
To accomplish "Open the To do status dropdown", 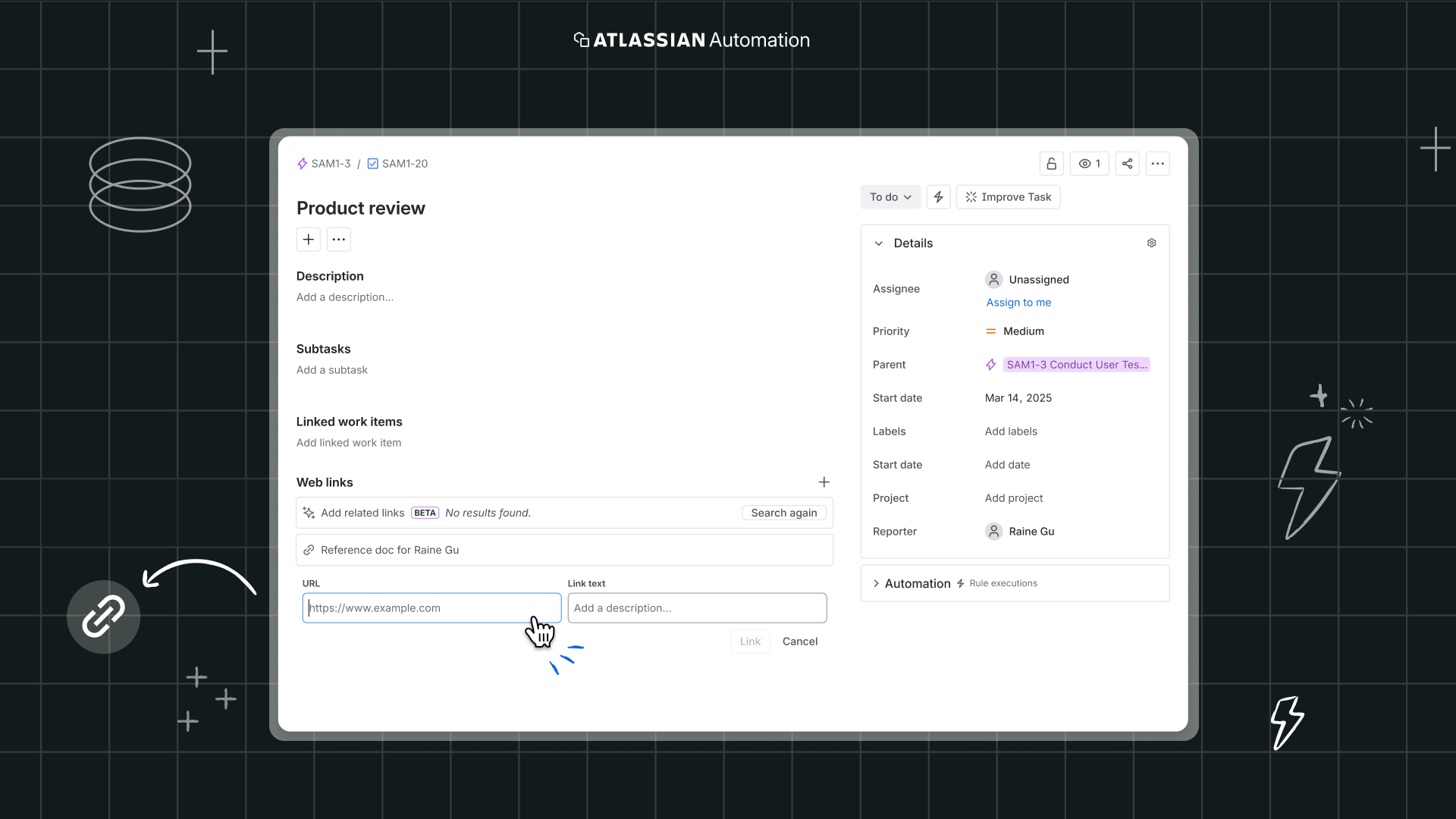I will coord(890,196).
